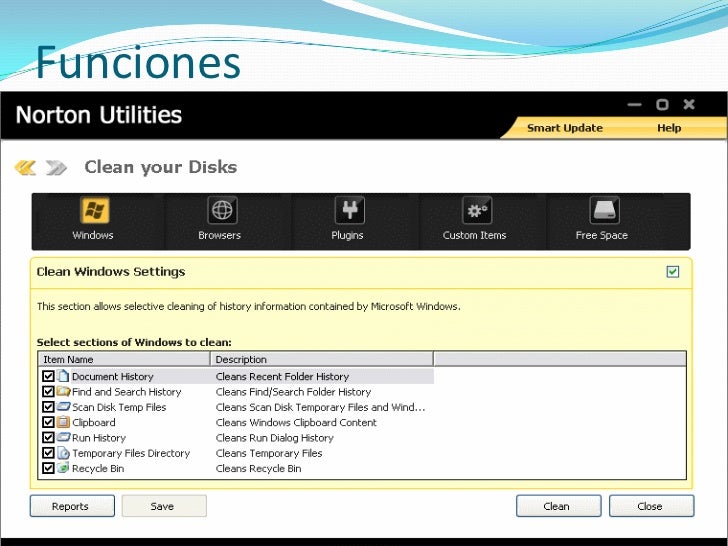
Task: Sort by the Item Name column header
Action: pos(124,359)
